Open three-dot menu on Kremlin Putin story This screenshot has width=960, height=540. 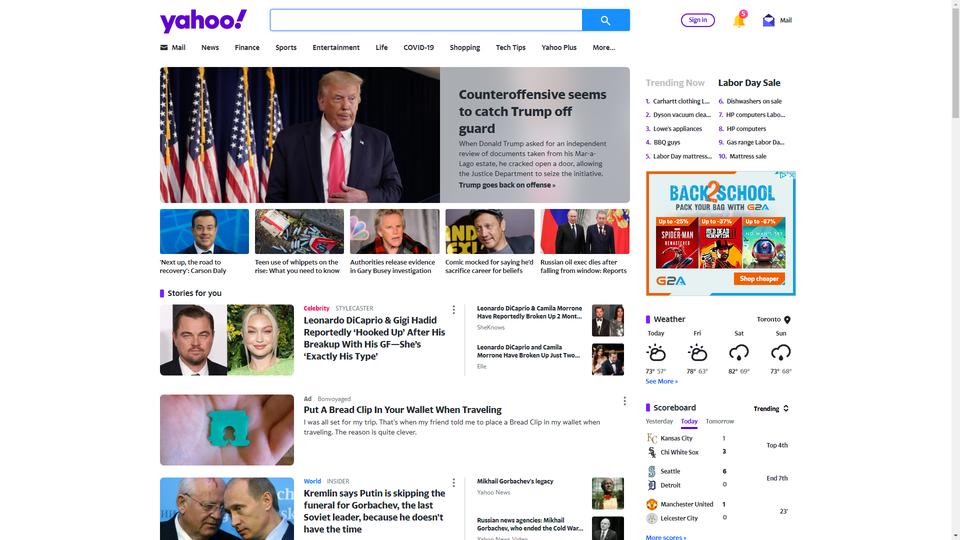(454, 482)
